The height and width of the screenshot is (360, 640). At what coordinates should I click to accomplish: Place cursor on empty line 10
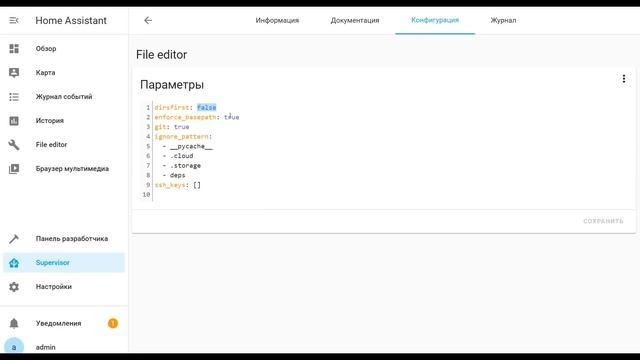[x=392, y=195]
